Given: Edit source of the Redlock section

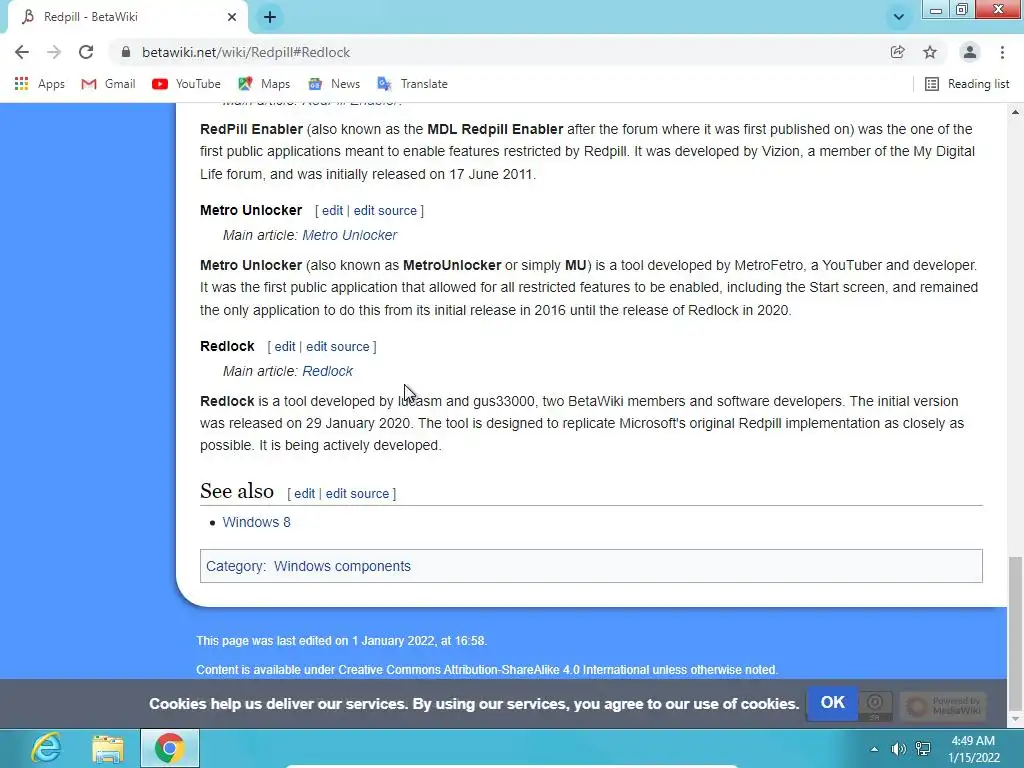Looking at the screenshot, I should (338, 347).
